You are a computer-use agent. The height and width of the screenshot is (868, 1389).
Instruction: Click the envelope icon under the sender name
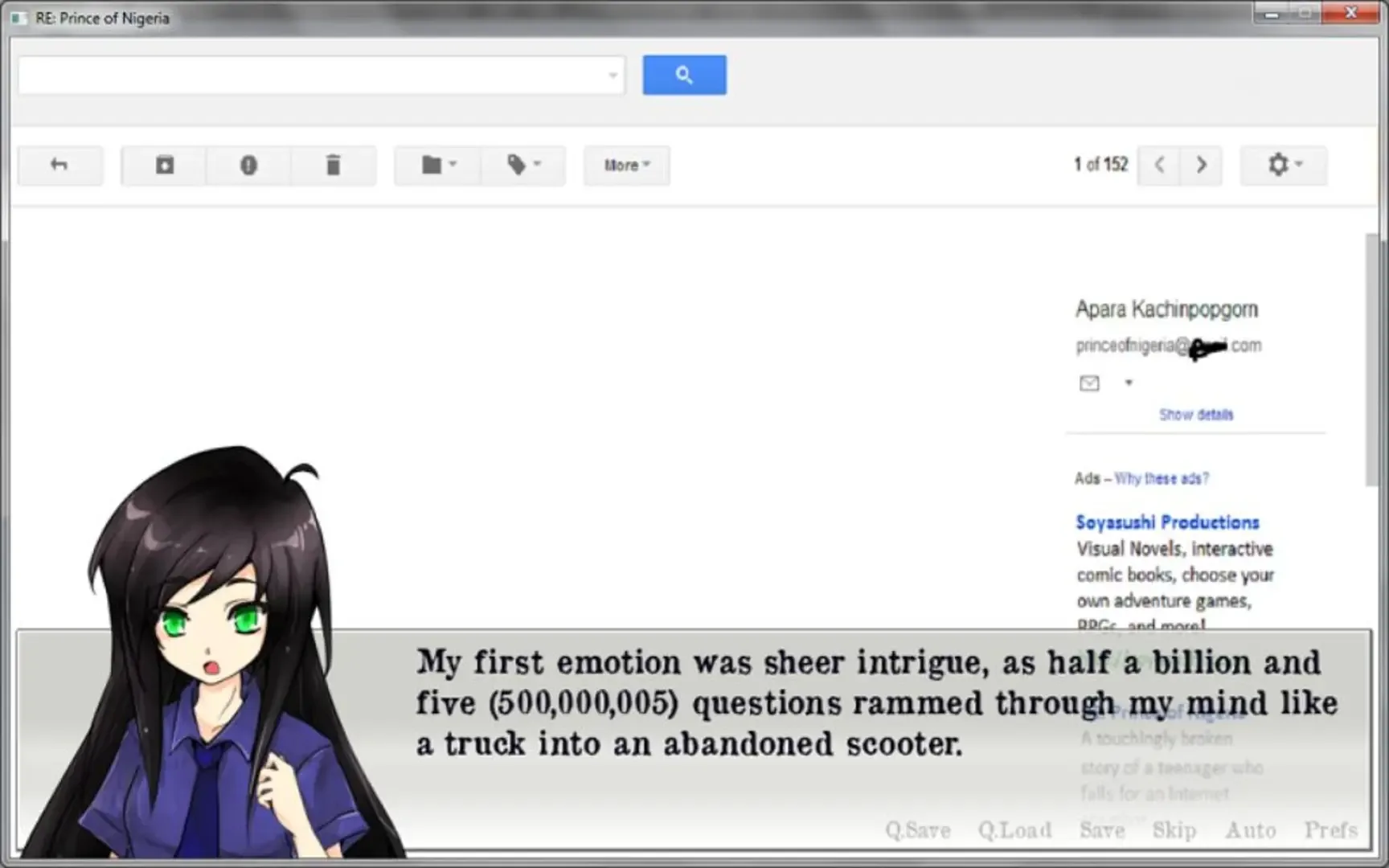coord(1089,383)
